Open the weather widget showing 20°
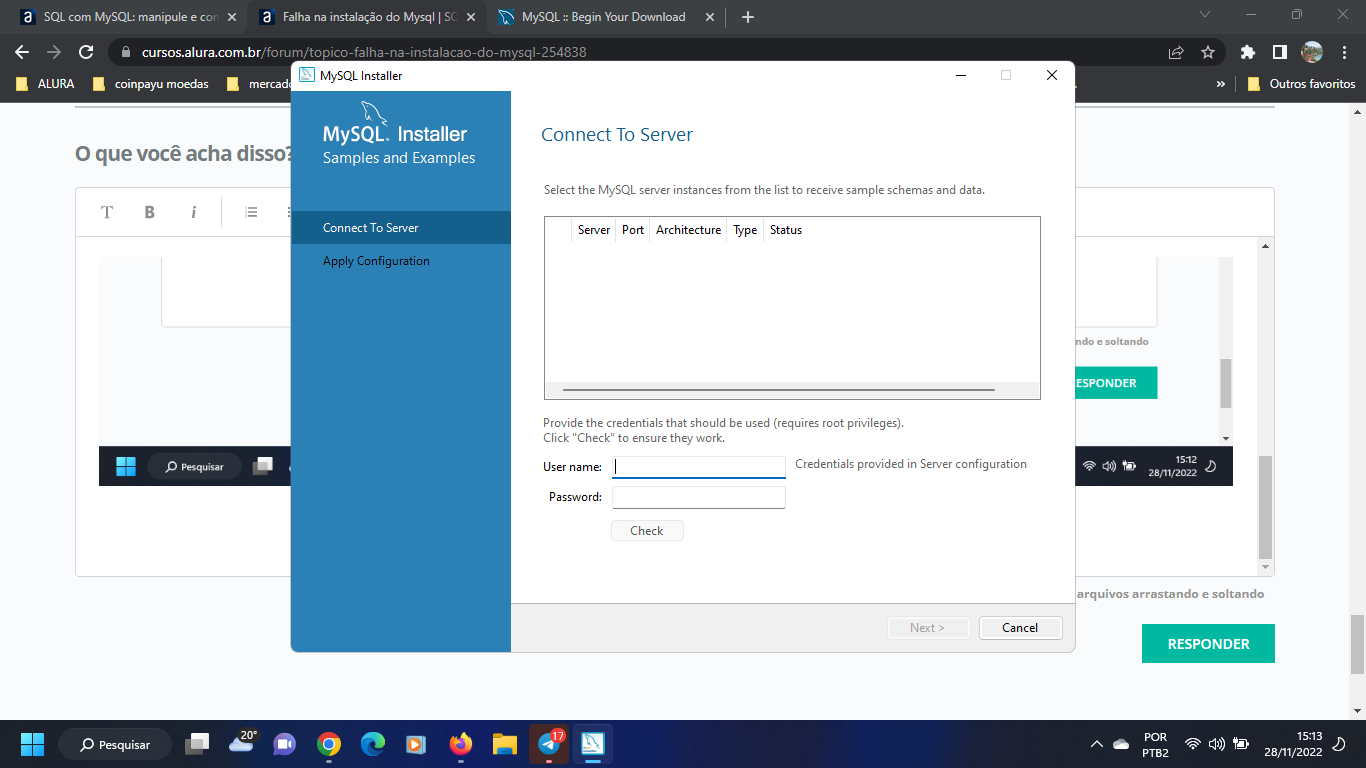Screen dimensions: 1366x768 tap(243, 742)
